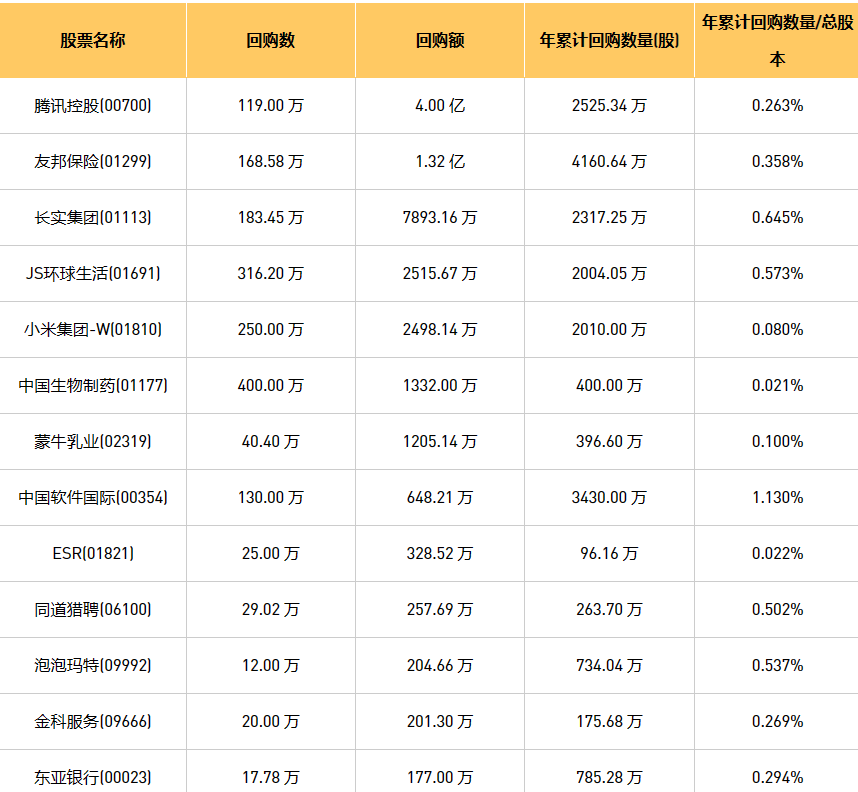Click the 257.69 万 buyback amount cell
The height and width of the screenshot is (792, 858).
pos(440,609)
